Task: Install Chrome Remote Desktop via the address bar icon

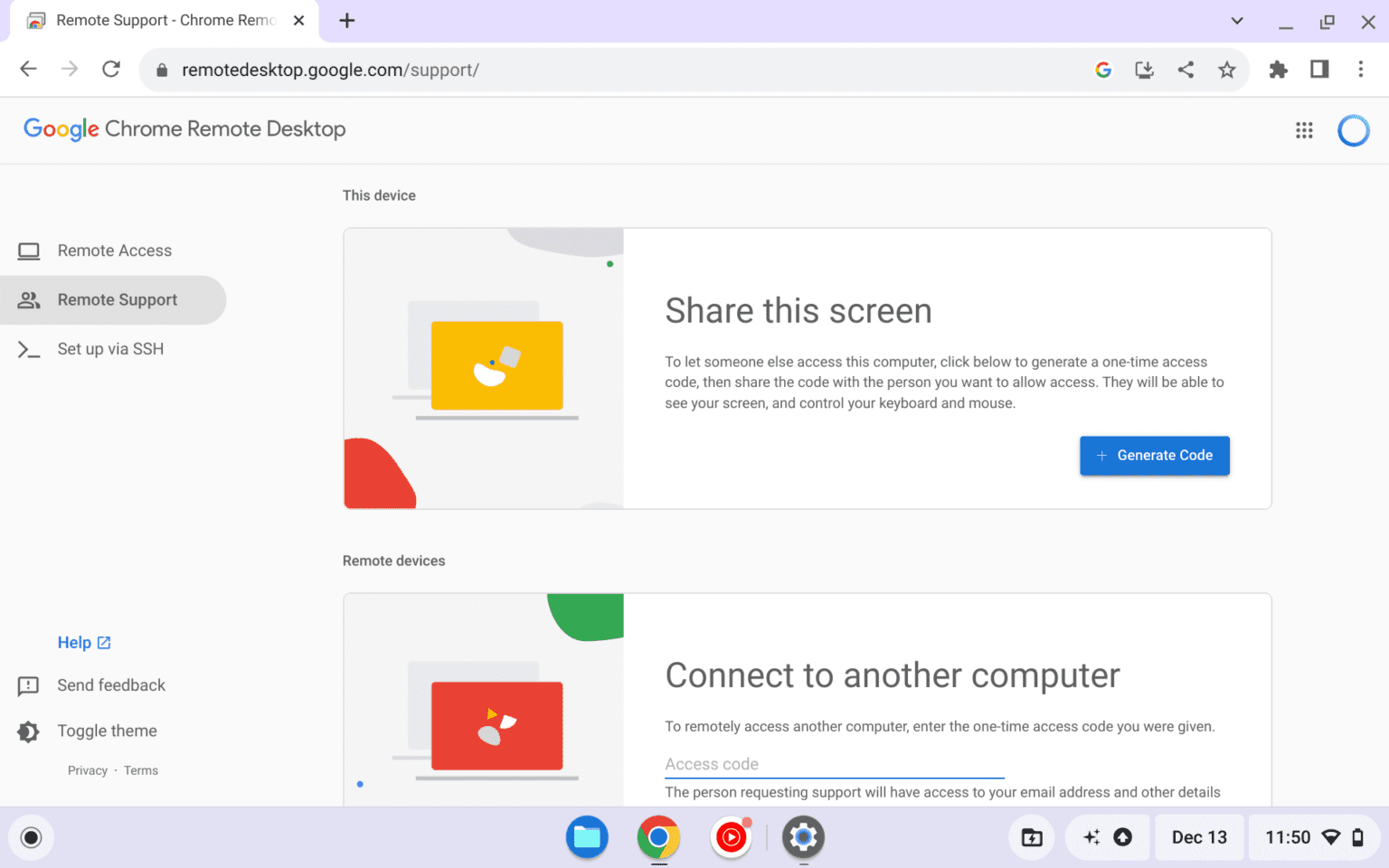Action: click(x=1144, y=69)
